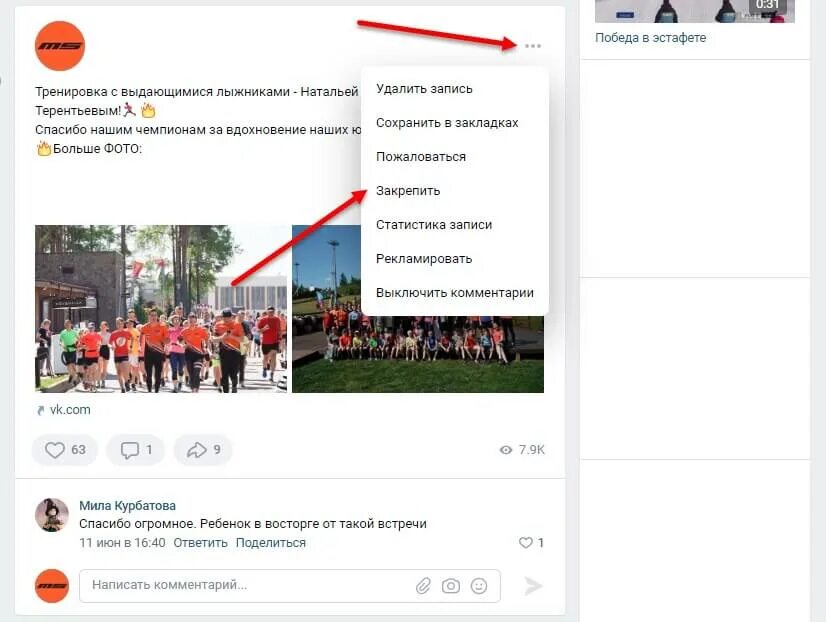Open the three-dot post options menu
Viewport: 826px width, 622px height.
533,46
